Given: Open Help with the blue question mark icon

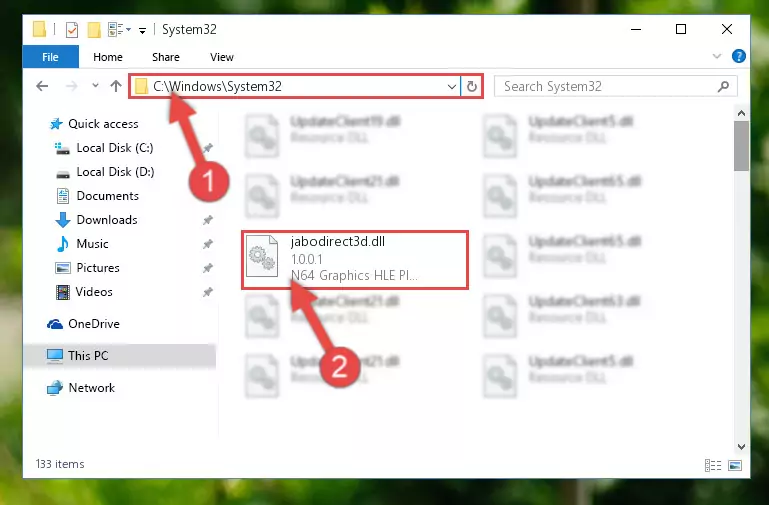Looking at the screenshot, I should (739, 56).
